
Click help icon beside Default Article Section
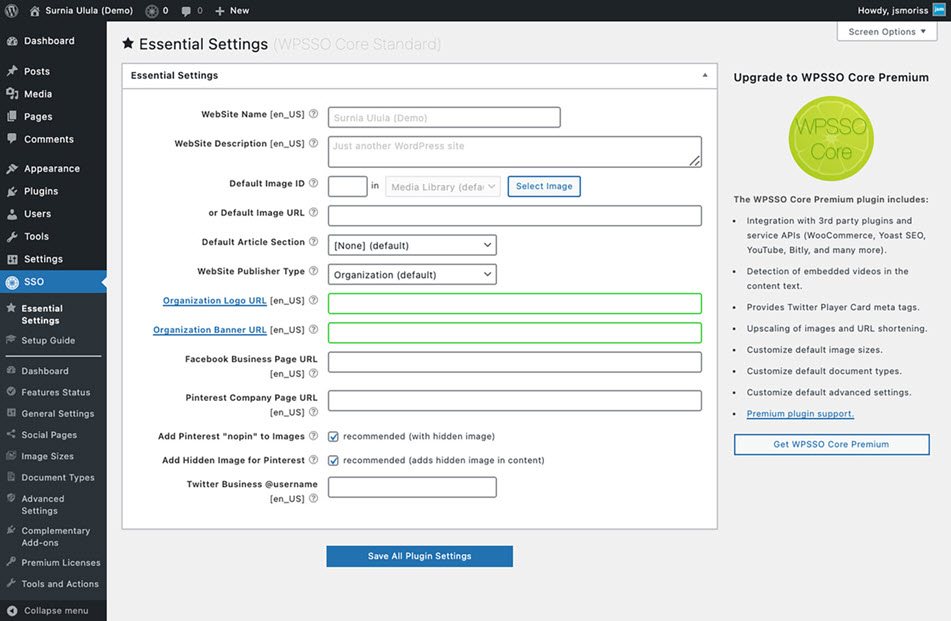point(313,241)
